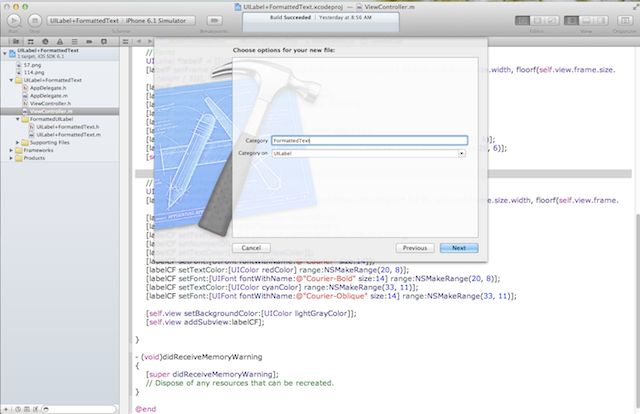The width and height of the screenshot is (640, 414).
Task: Select the Frameworks folder
Action: [38, 150]
